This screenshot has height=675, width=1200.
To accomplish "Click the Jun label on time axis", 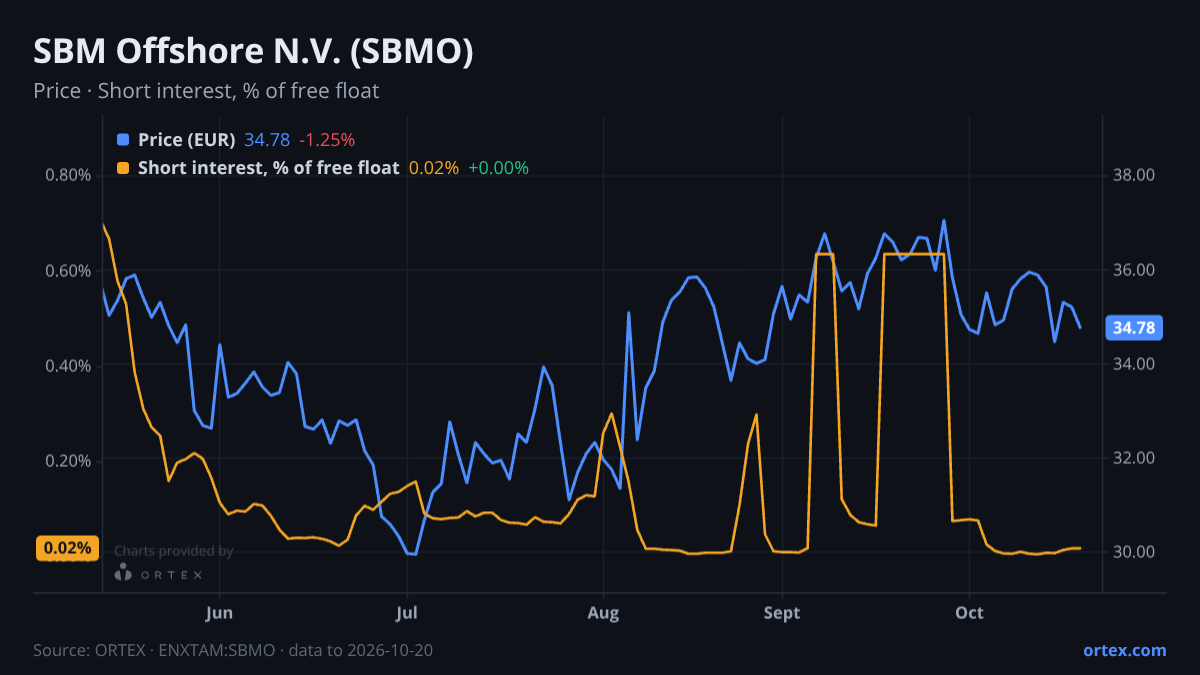I will click(x=218, y=613).
